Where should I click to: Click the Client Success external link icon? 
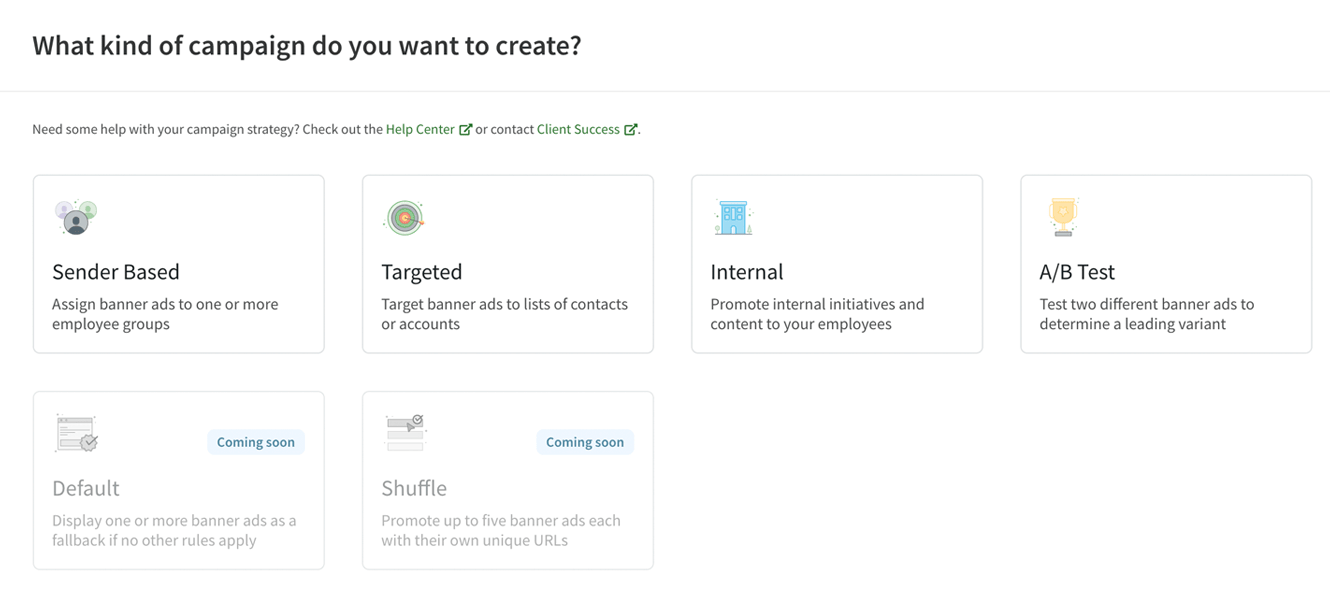tap(630, 128)
